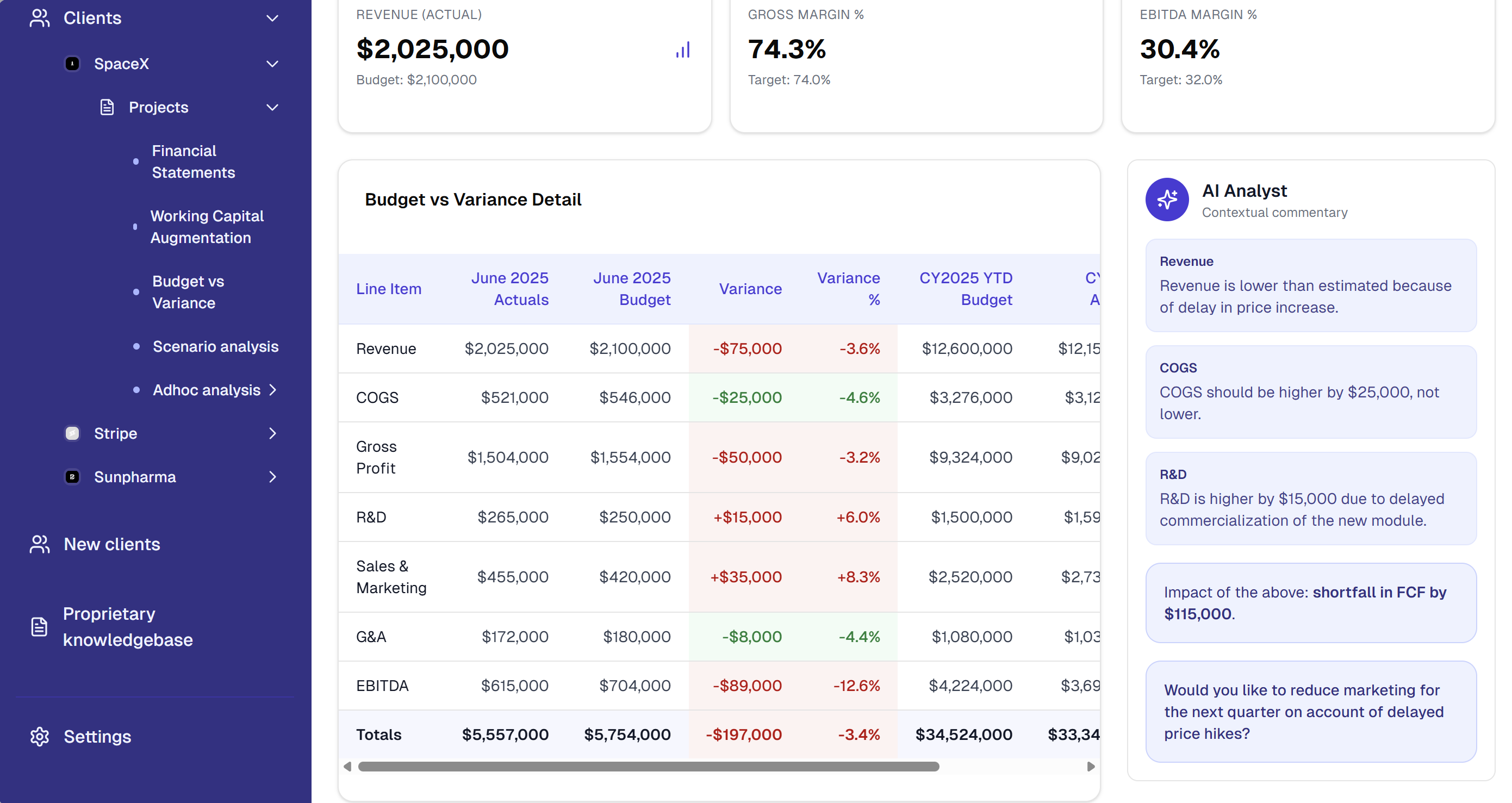Open Settings via the gear icon
The width and height of the screenshot is (1512, 803).
click(x=39, y=737)
